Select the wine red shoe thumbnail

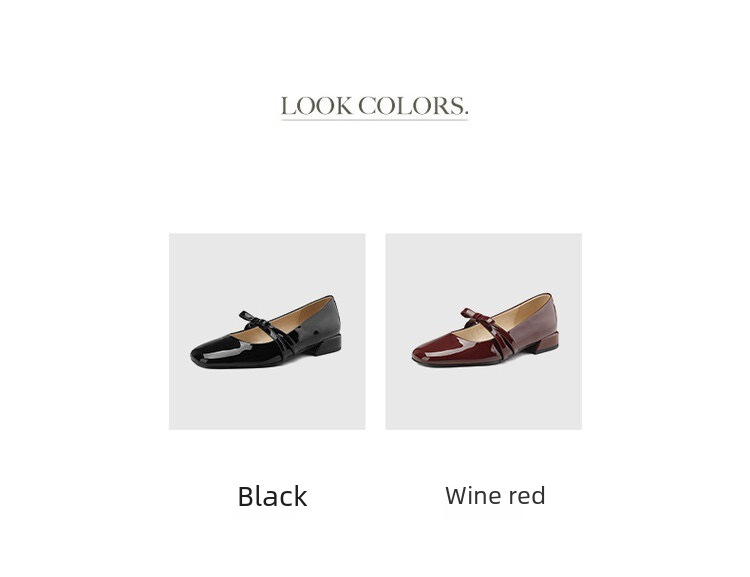[x=484, y=332]
